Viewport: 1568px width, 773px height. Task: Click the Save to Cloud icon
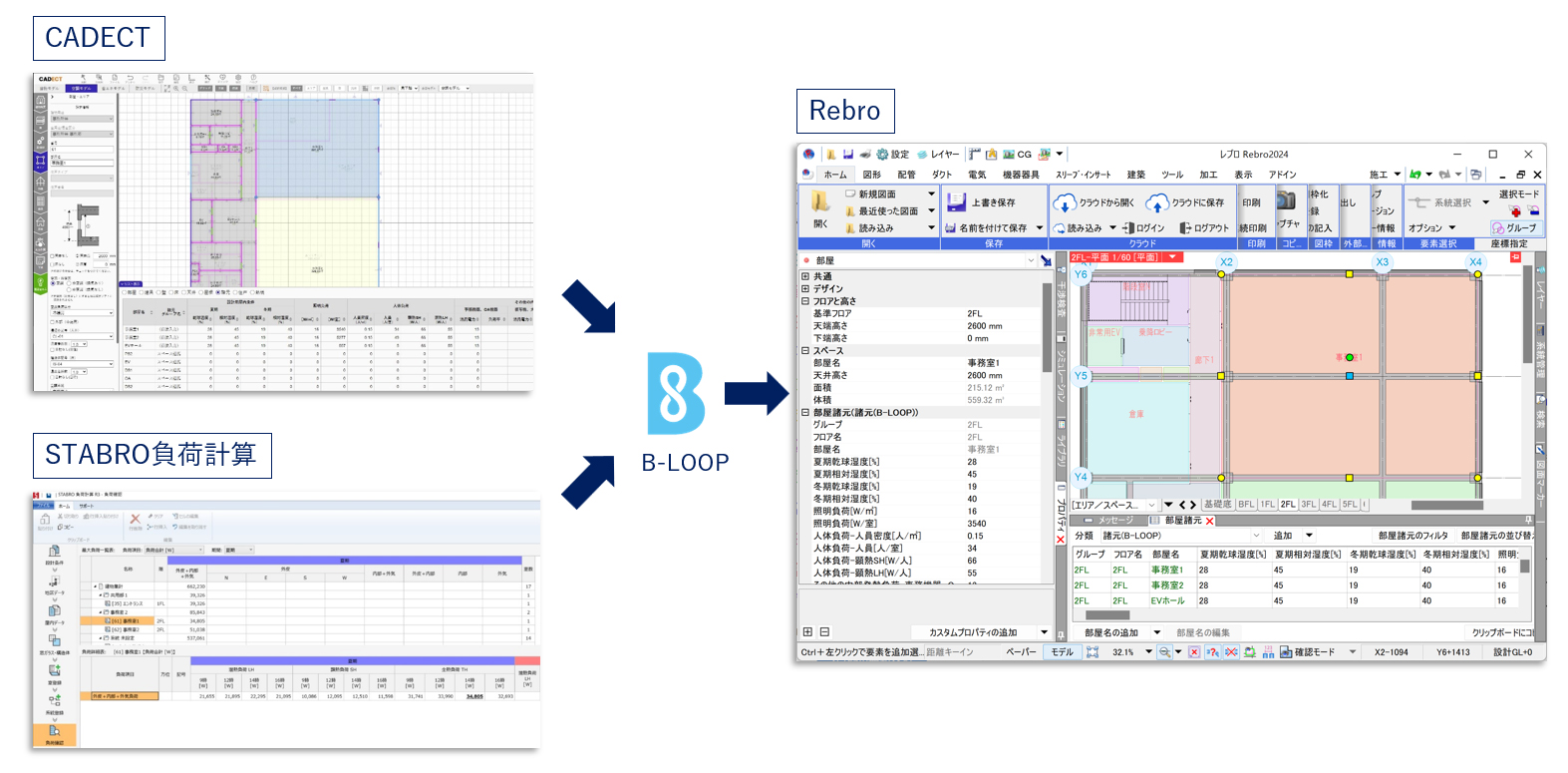(x=1157, y=202)
